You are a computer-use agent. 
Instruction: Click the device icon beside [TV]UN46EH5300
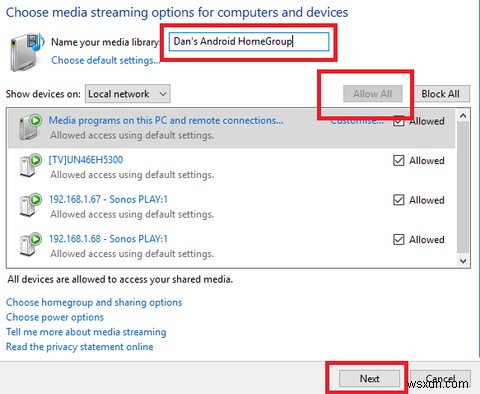pyautogui.click(x=30, y=166)
